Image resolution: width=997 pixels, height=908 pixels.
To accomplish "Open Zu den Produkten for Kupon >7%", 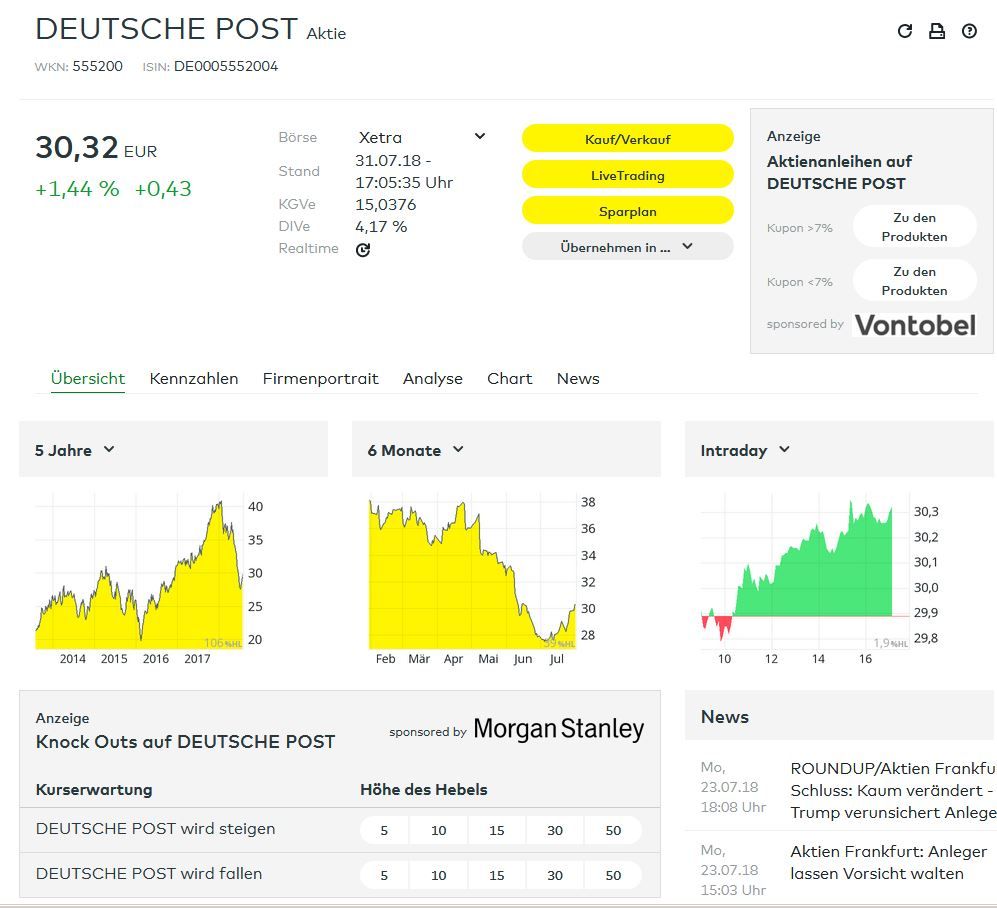I will tap(914, 227).
